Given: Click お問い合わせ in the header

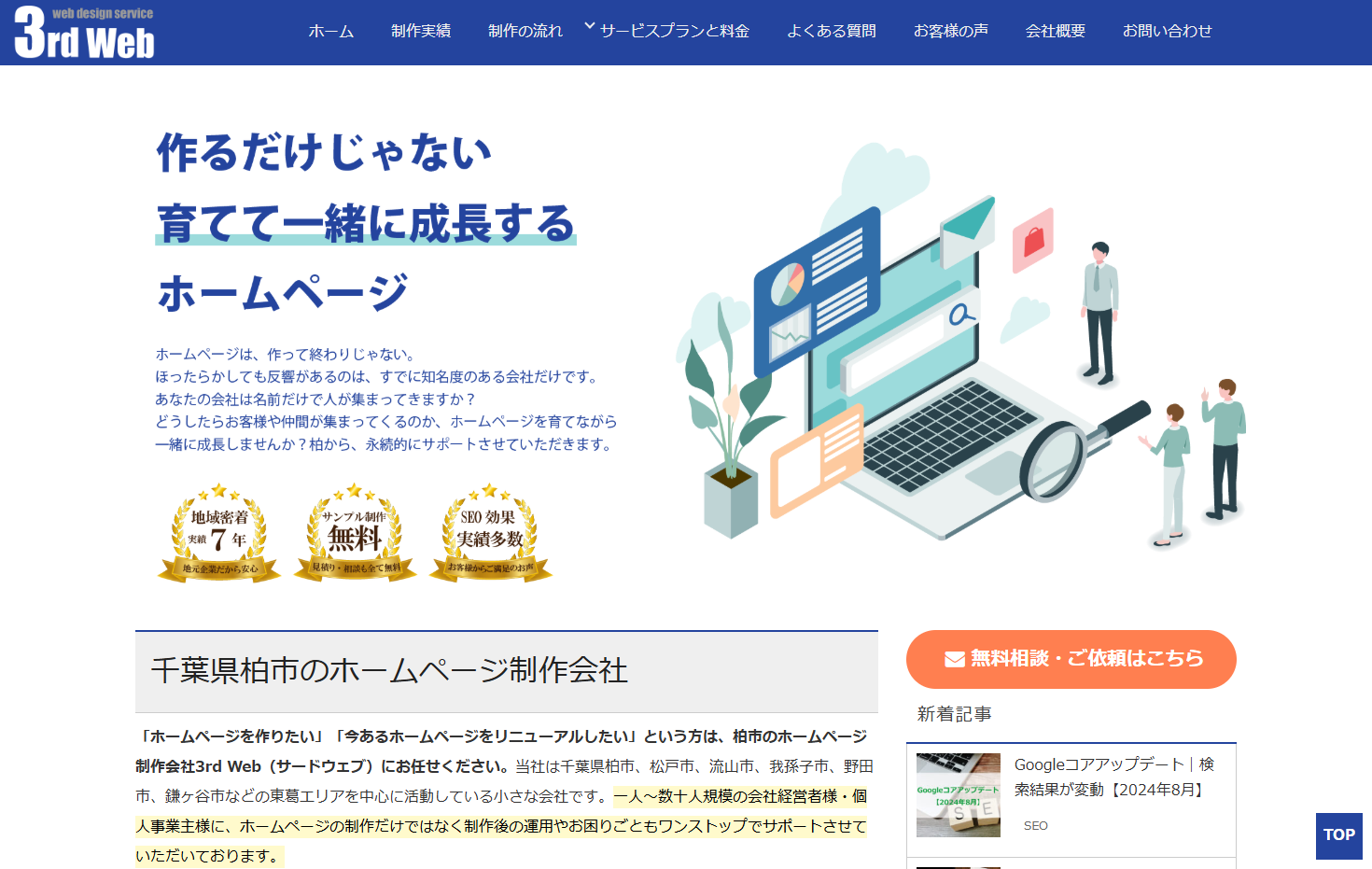Looking at the screenshot, I should 1168,31.
